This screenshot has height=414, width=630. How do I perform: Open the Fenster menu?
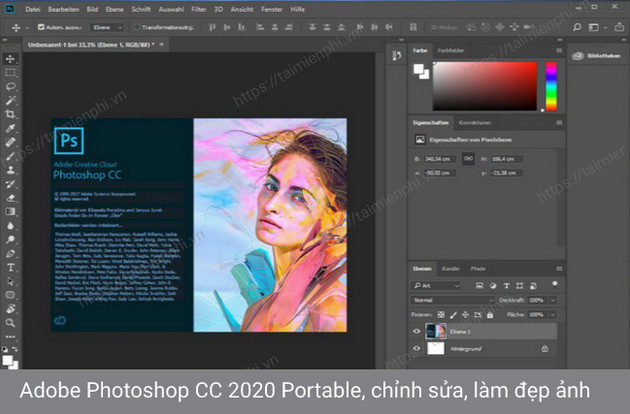click(x=272, y=9)
